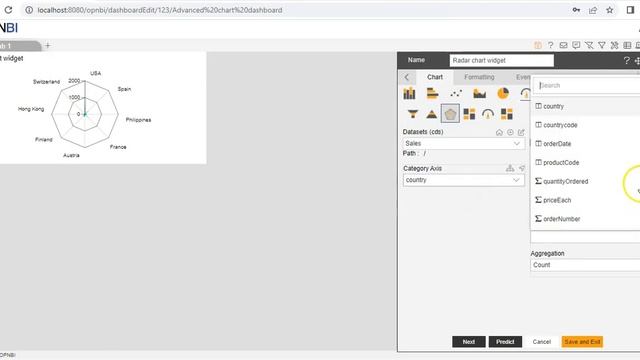Select the radar chart type icon

tap(450, 114)
